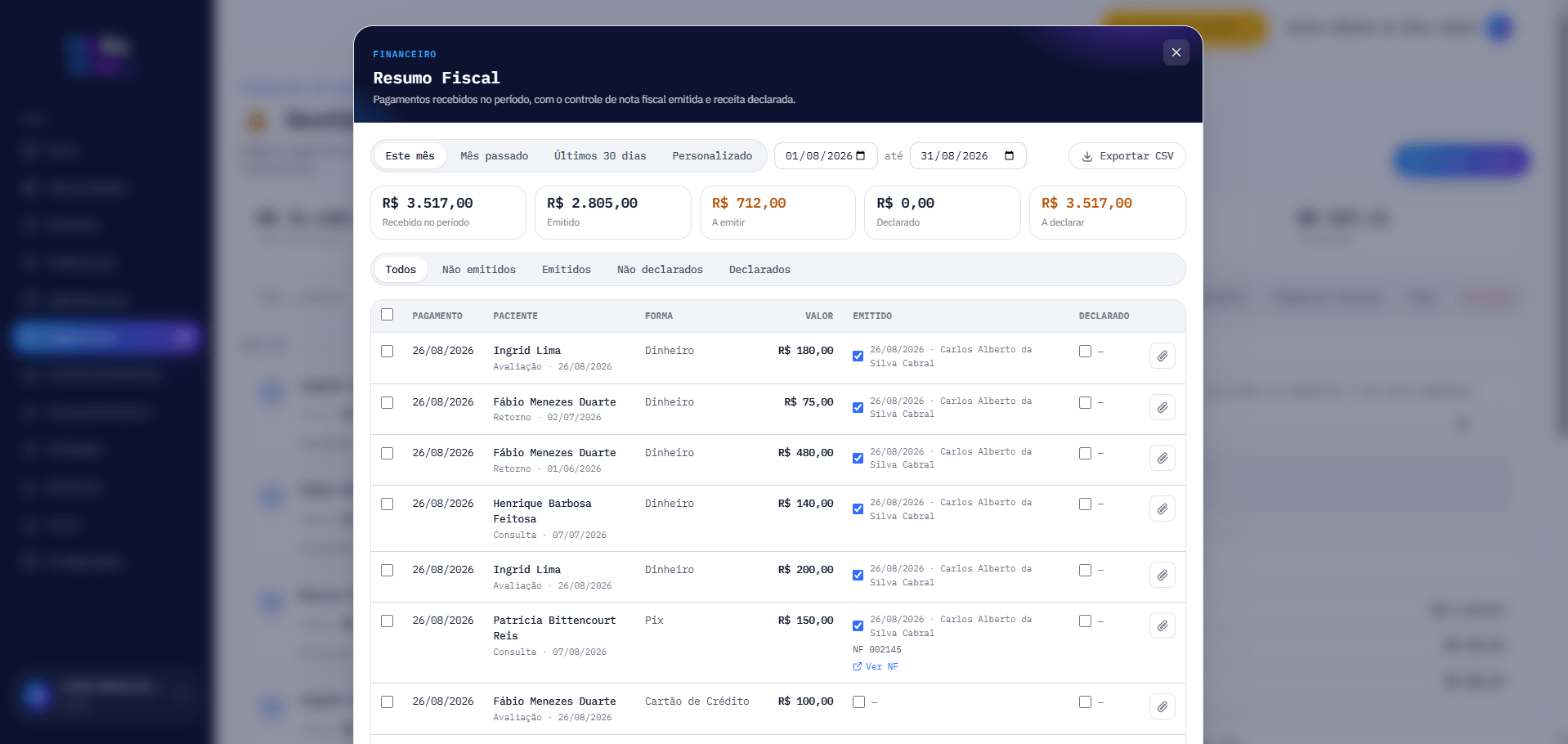
Task: Click the R$ 712,00 A emitir card
Action: pos(777,213)
